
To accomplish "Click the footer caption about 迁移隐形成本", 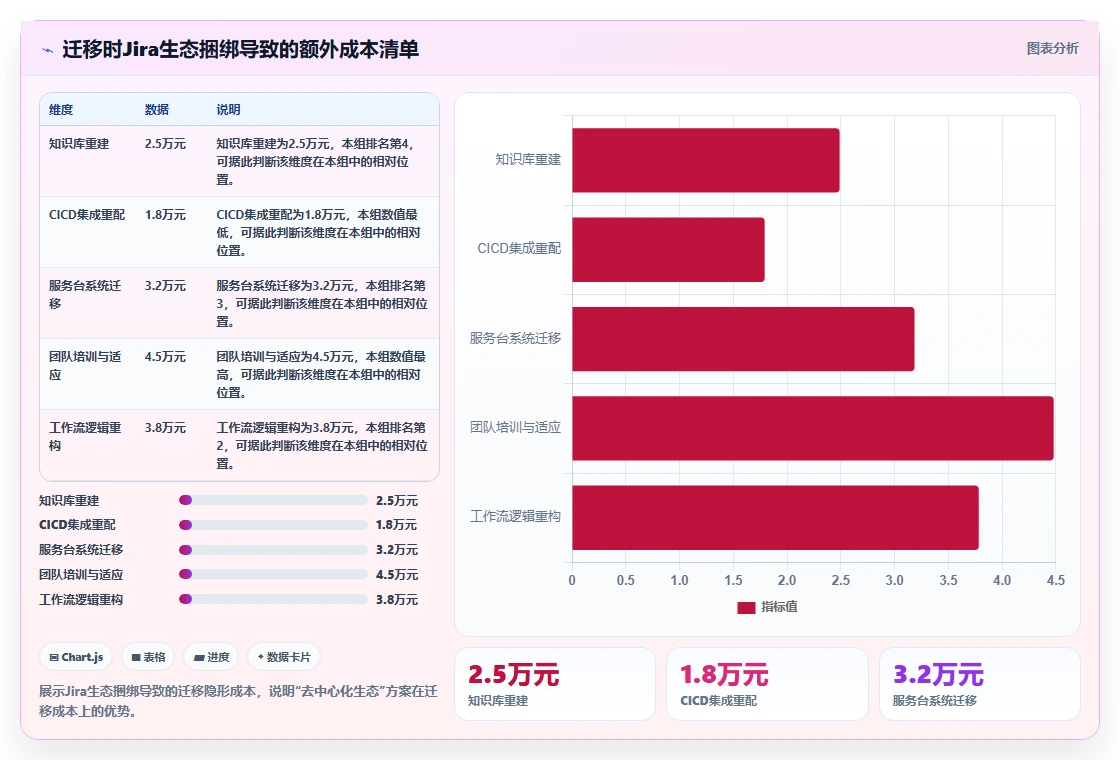I will (x=238, y=701).
